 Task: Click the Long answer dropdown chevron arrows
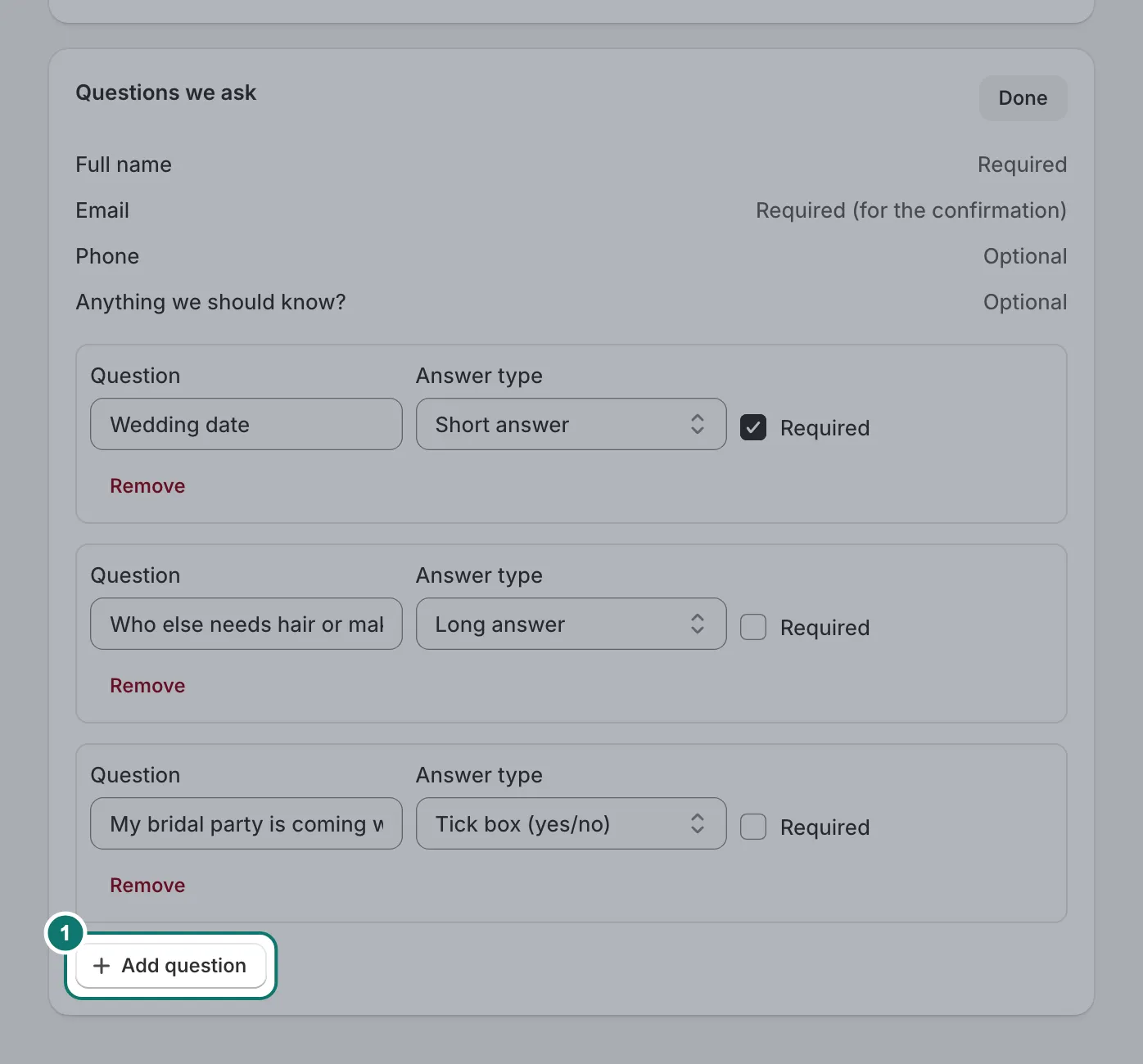tap(698, 624)
